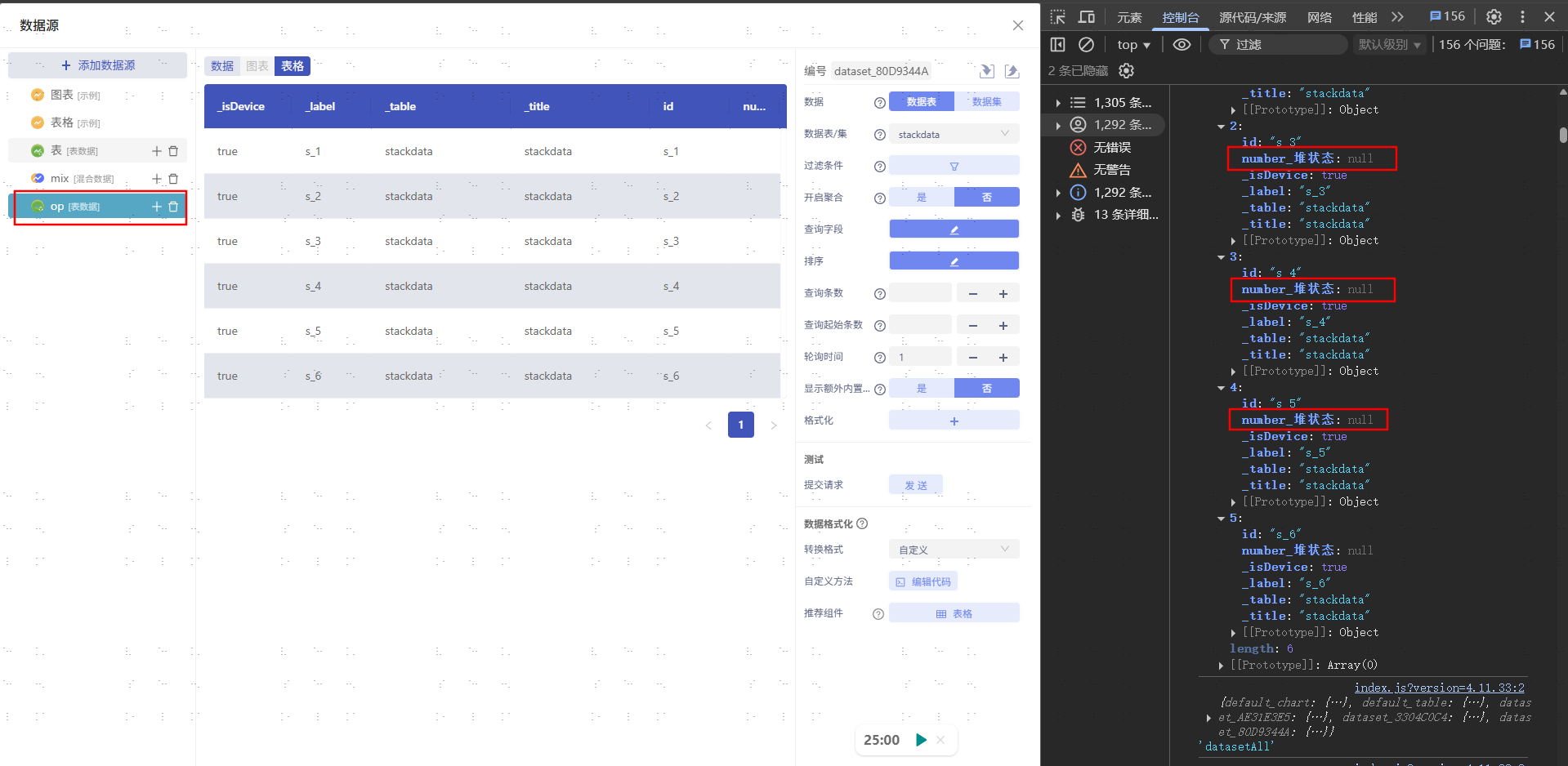Show more DevTools tabs chevron

(1397, 17)
